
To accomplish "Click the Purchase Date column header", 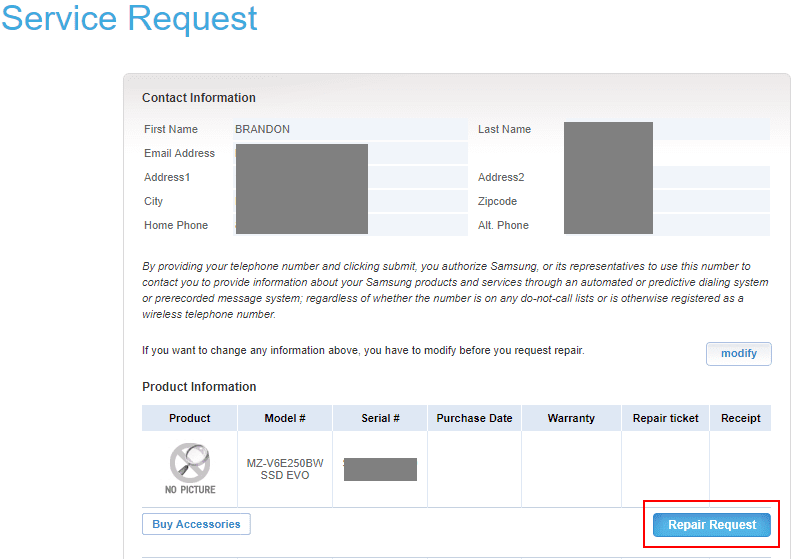I will (474, 418).
